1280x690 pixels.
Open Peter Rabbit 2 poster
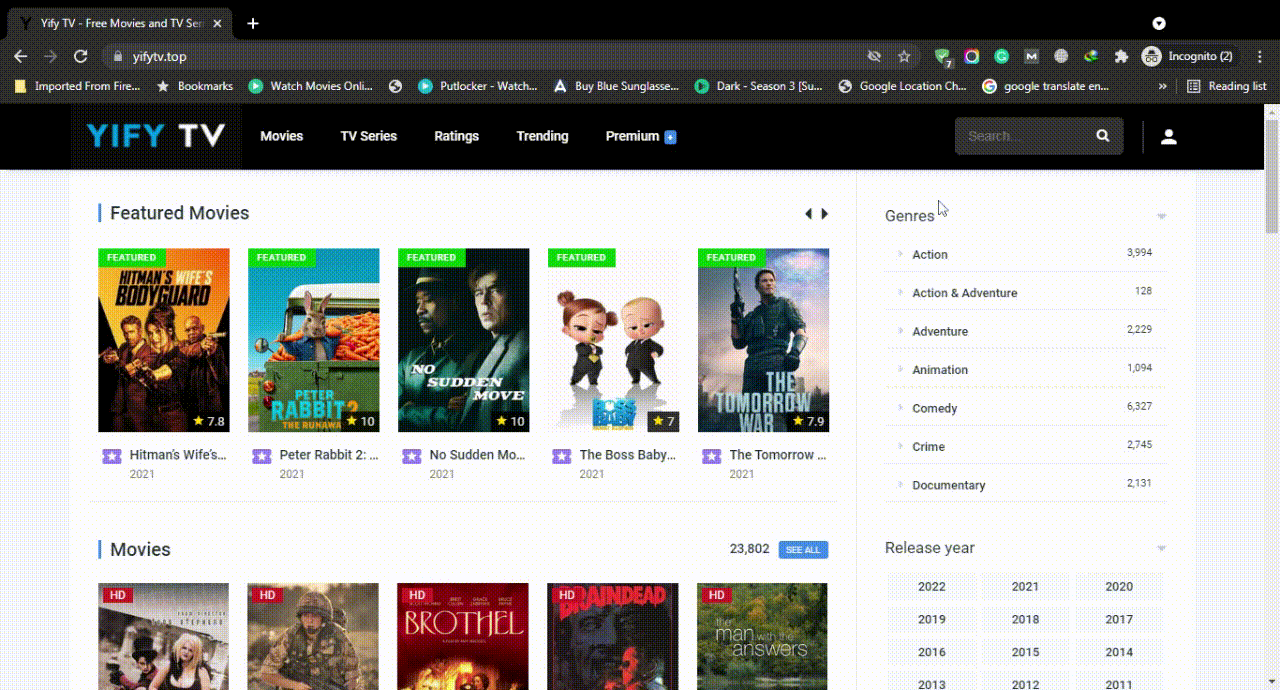(x=314, y=340)
